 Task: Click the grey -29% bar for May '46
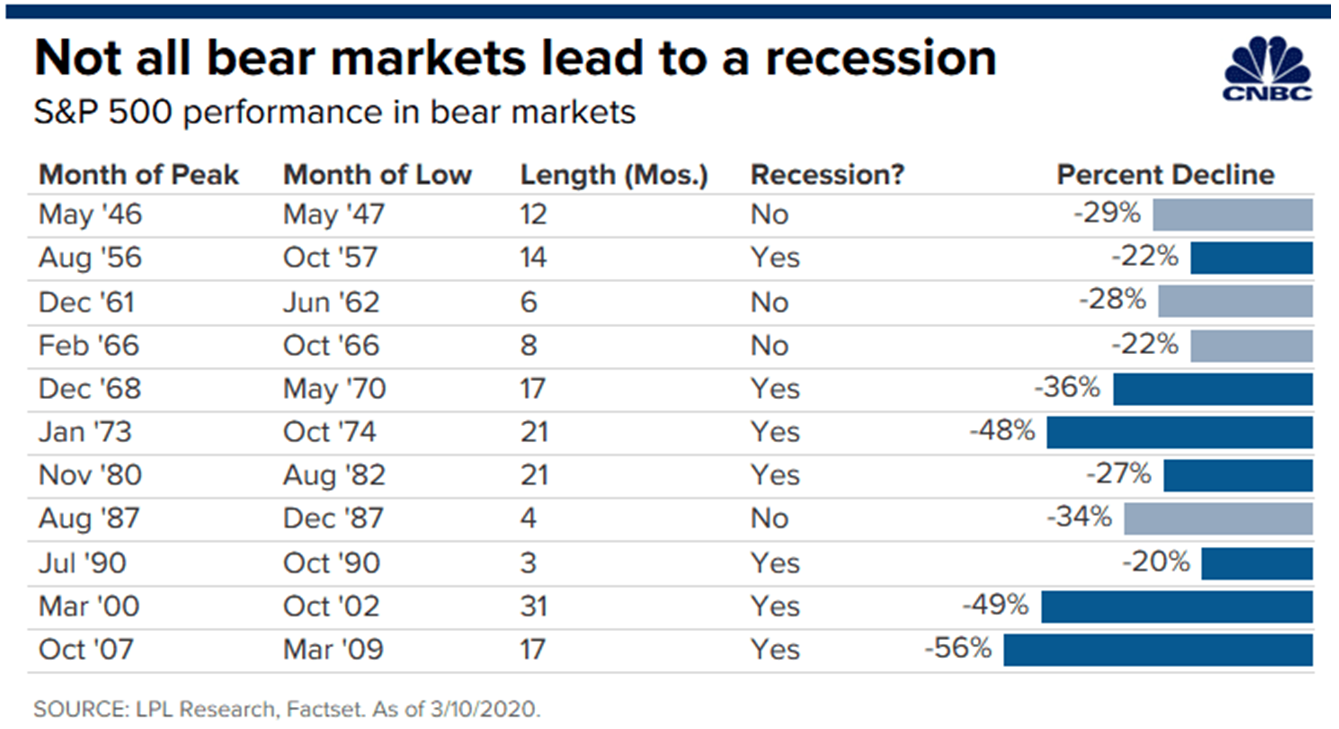tap(1233, 215)
